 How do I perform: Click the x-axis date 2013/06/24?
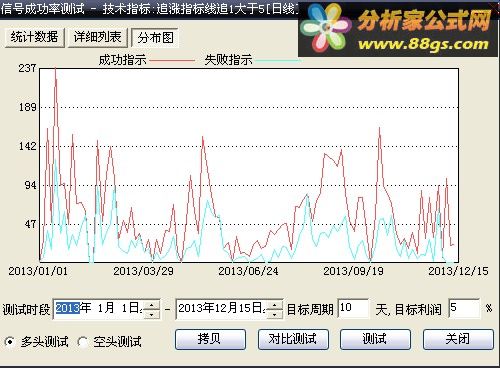248,271
